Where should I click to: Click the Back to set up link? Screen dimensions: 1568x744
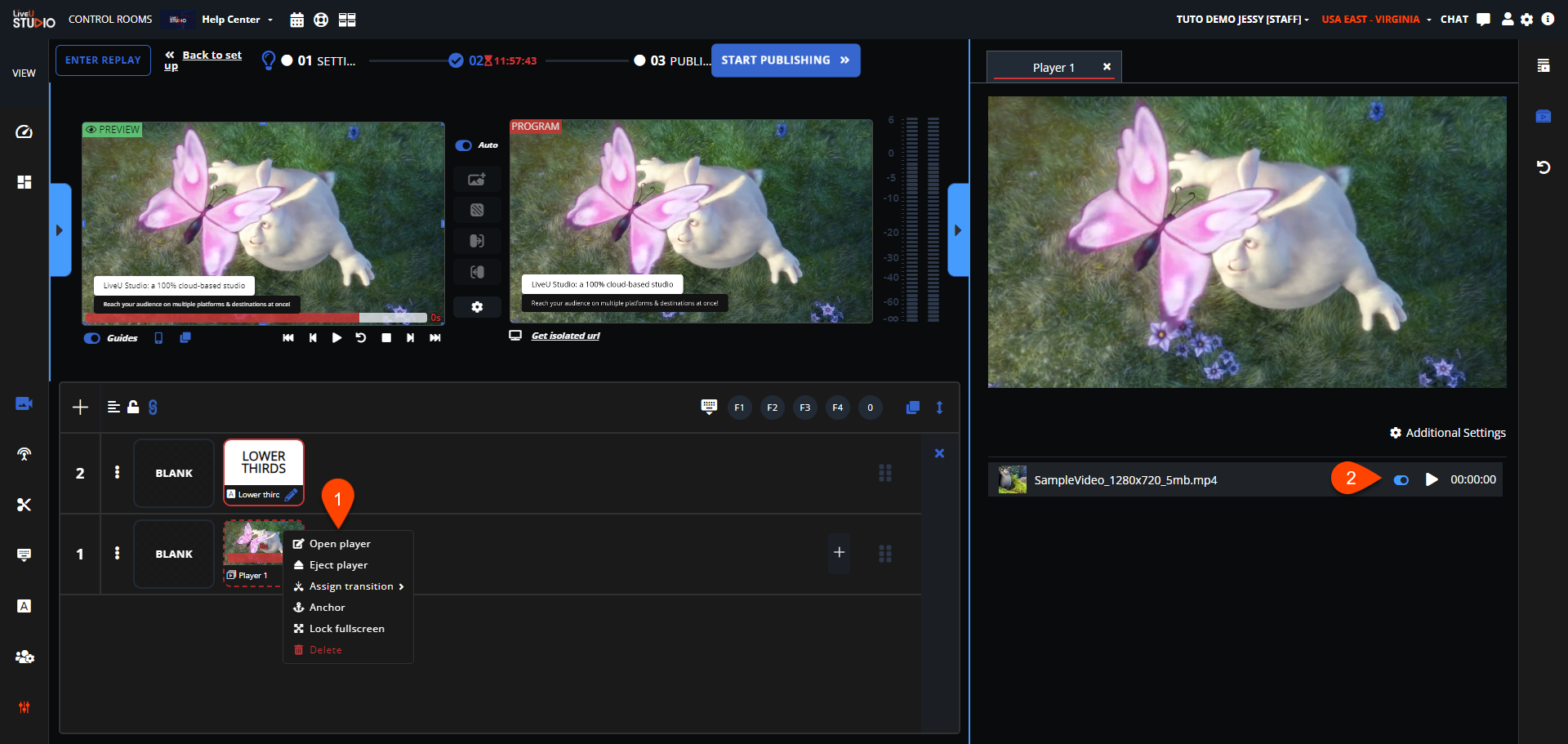tap(203, 60)
